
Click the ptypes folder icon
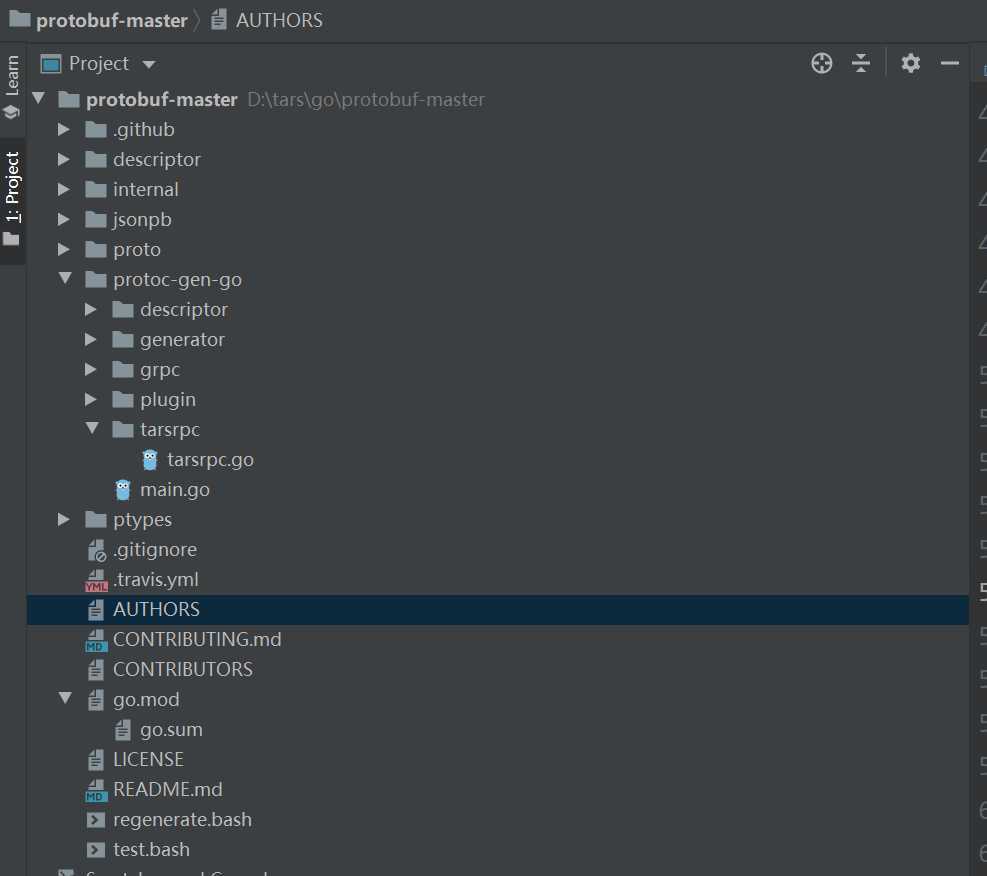click(96, 520)
